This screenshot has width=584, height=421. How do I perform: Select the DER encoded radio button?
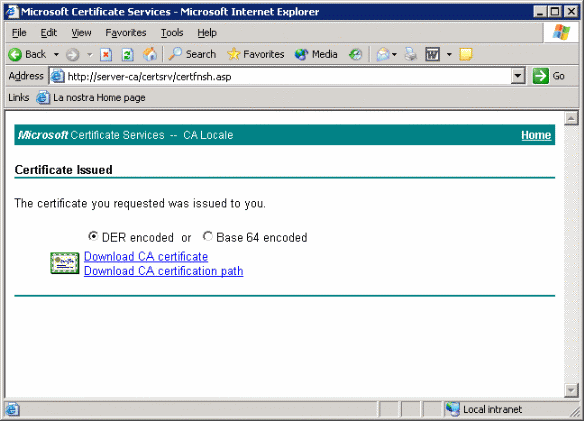click(93, 236)
